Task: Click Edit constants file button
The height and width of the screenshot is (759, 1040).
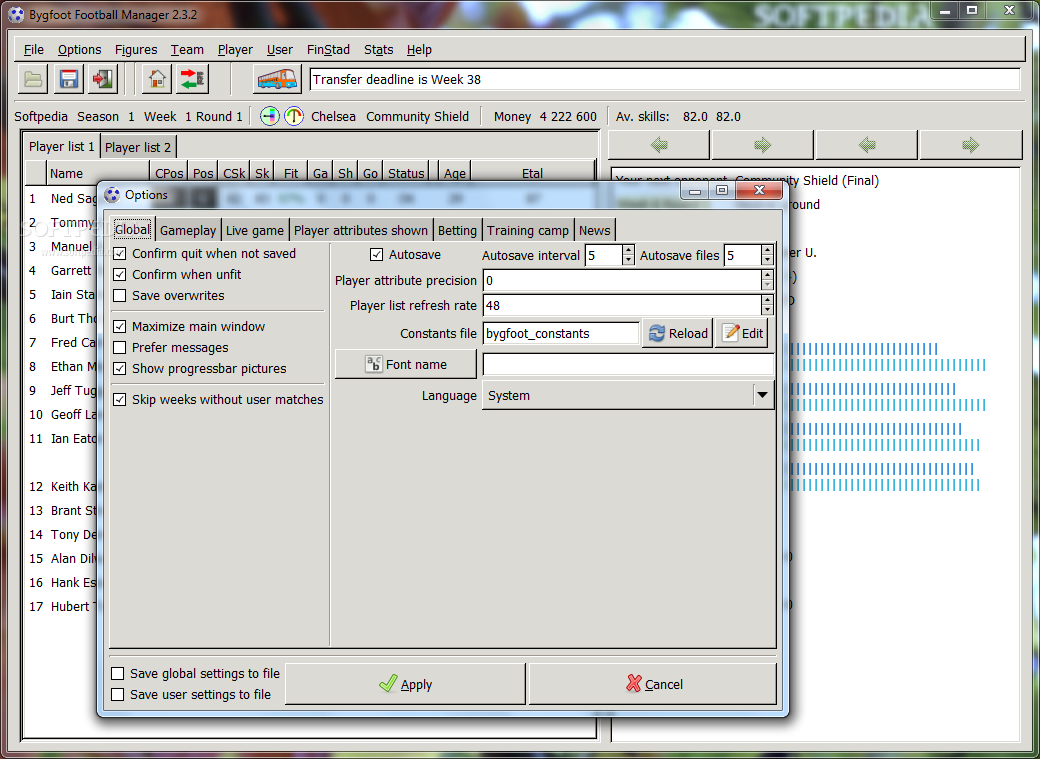Action: 742,333
